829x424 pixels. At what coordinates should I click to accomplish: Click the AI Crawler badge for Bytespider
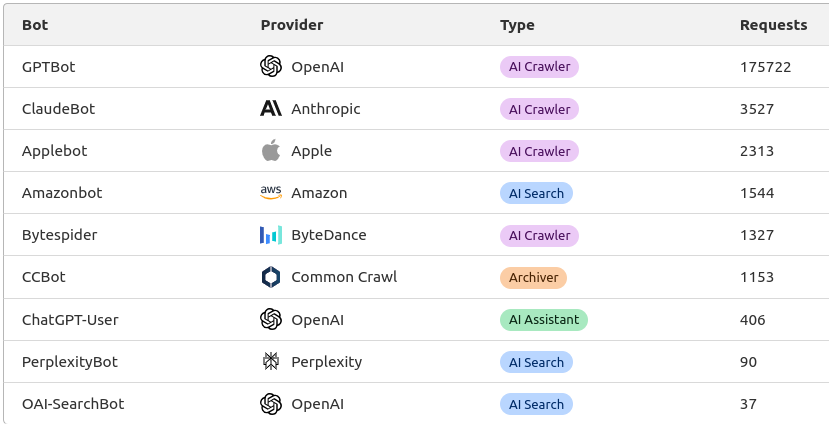point(539,235)
